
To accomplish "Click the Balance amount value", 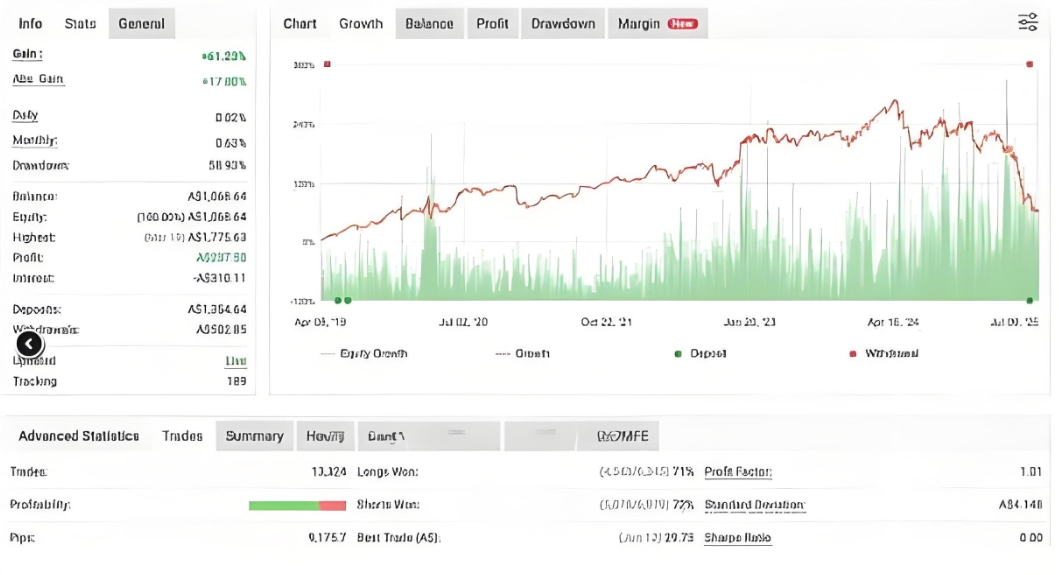I will [x=217, y=197].
